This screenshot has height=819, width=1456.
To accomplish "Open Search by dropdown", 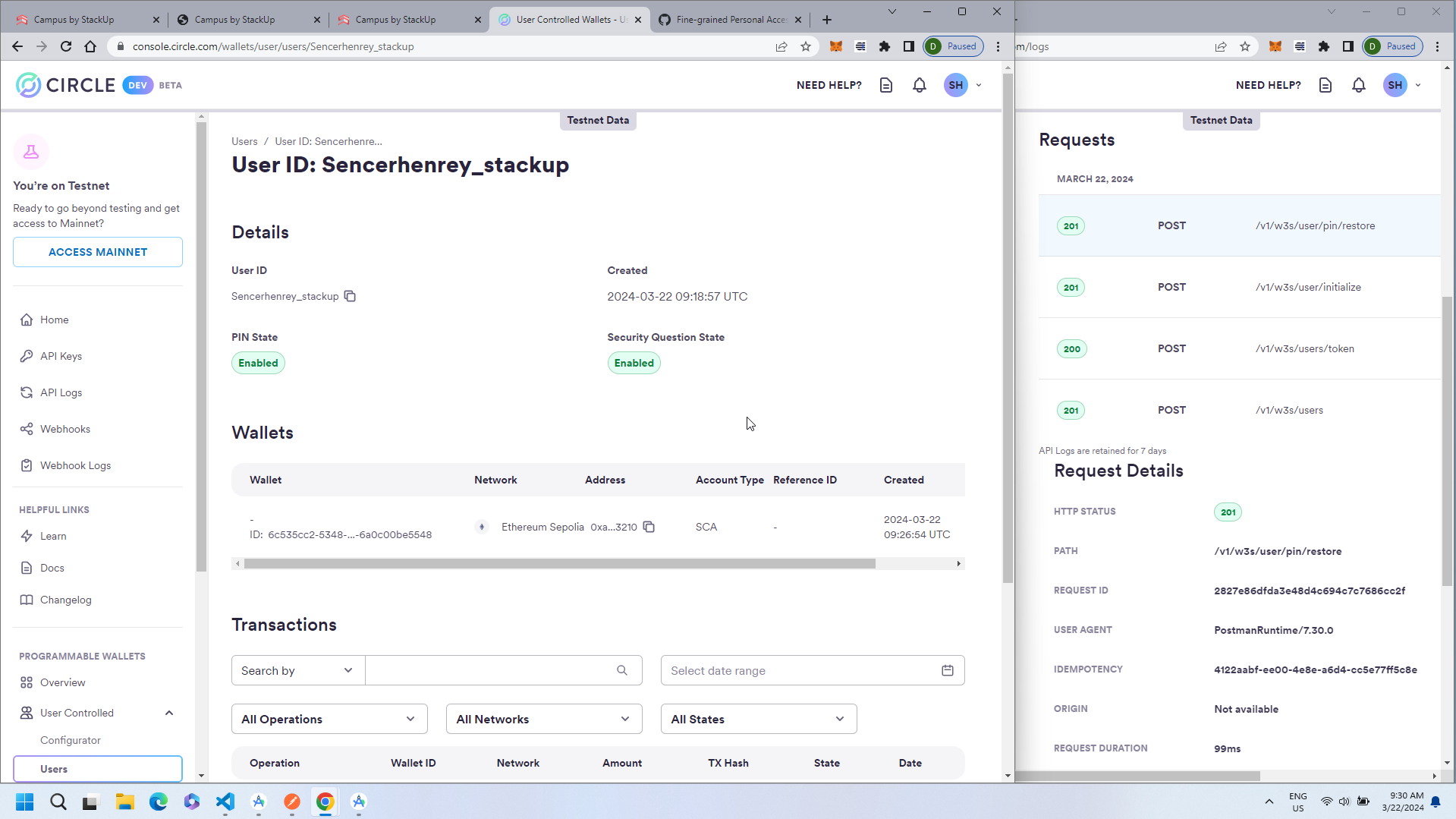I will coord(298,670).
